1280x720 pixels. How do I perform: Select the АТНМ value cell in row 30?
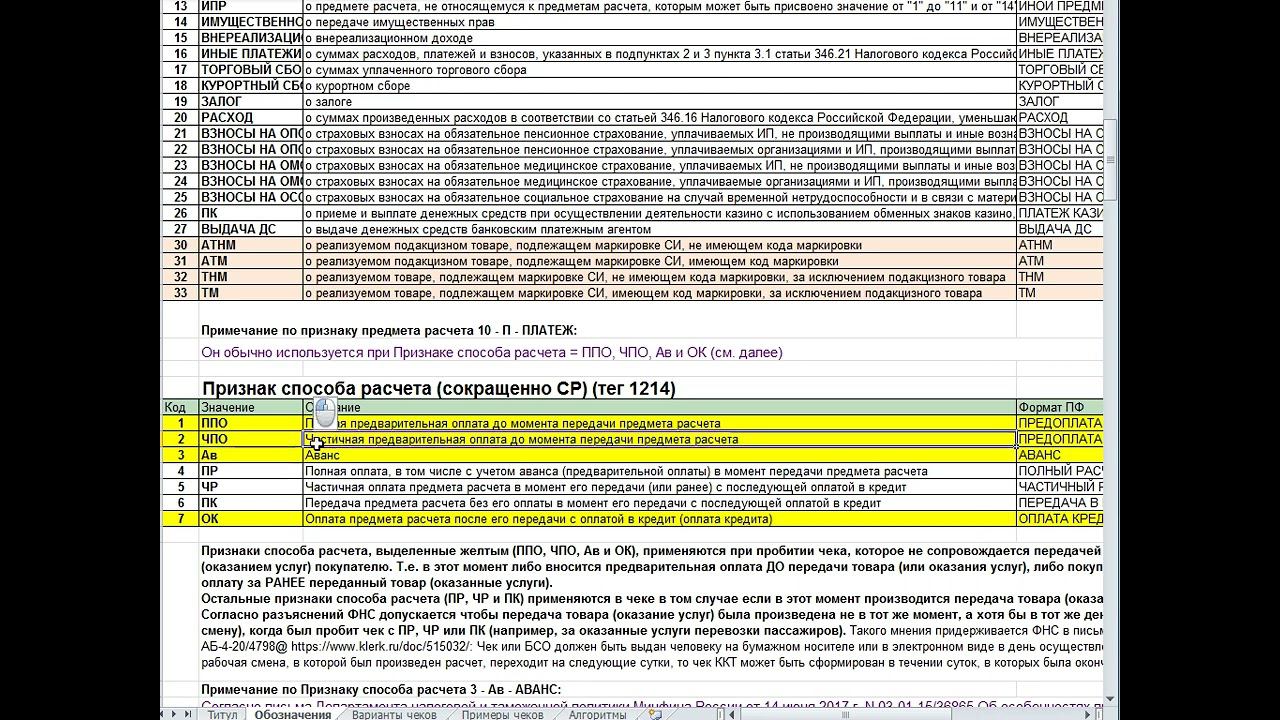point(251,245)
